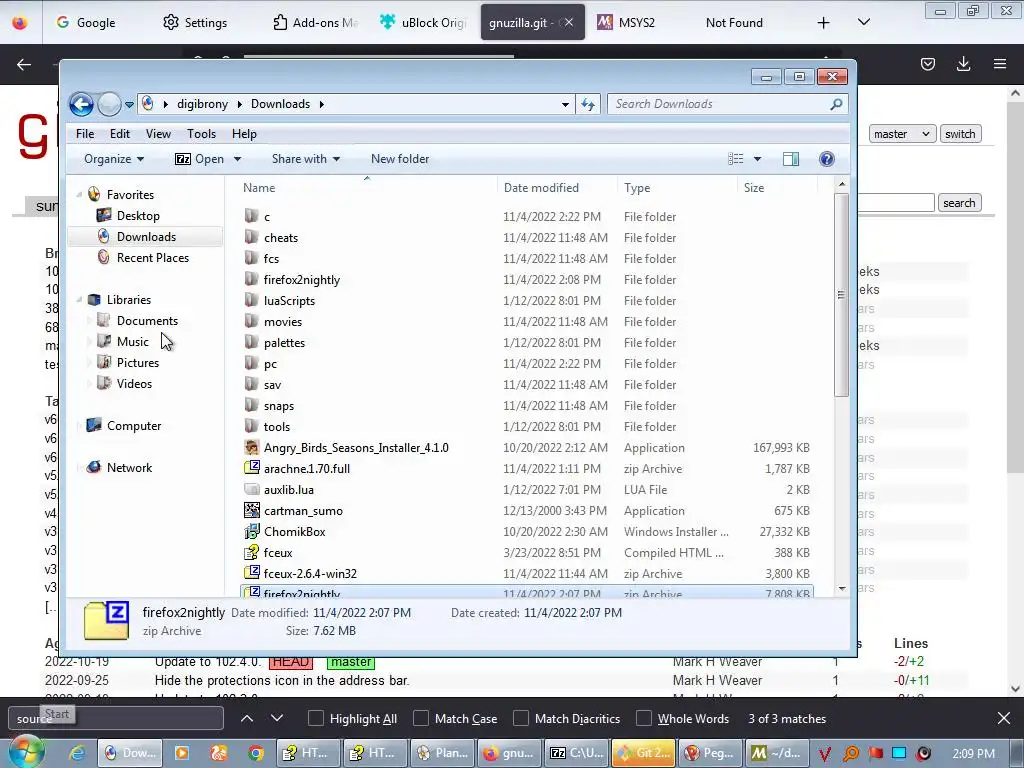Viewport: 1024px width, 768px height.
Task: Open new tab with plus icon
Action: 824,23
